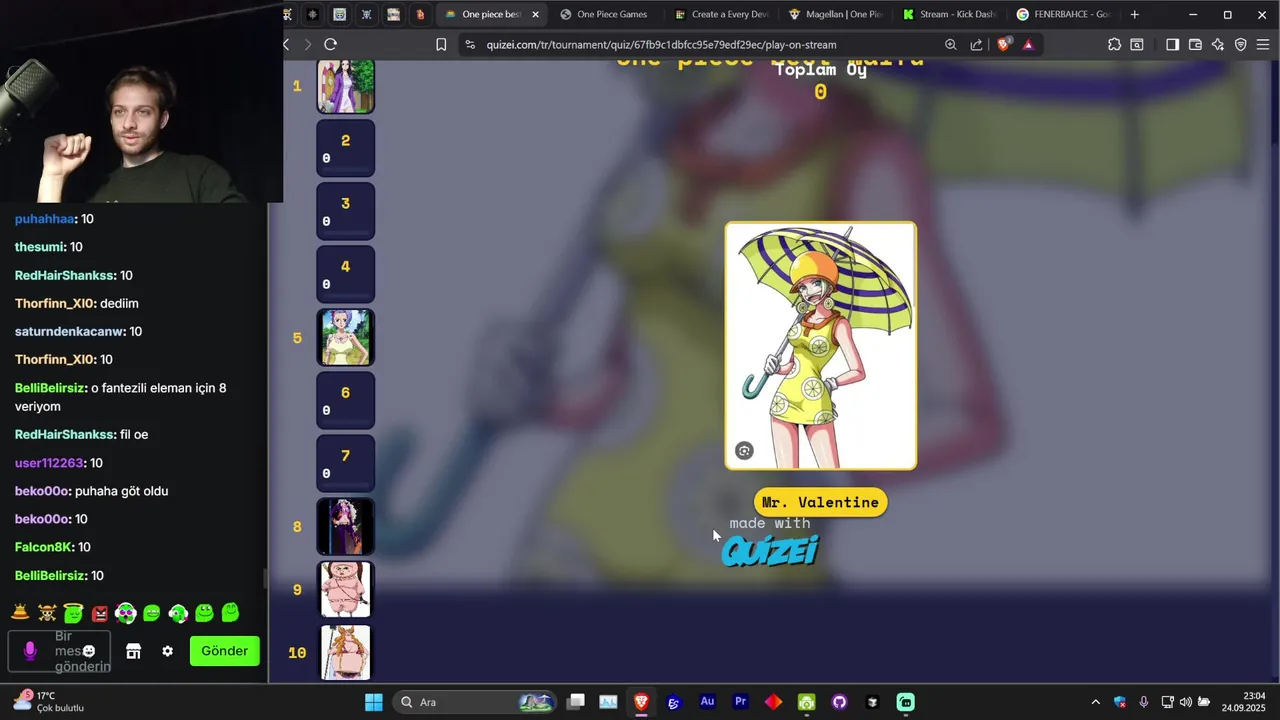
Task: Reload the current page
Action: pyautogui.click(x=331, y=44)
